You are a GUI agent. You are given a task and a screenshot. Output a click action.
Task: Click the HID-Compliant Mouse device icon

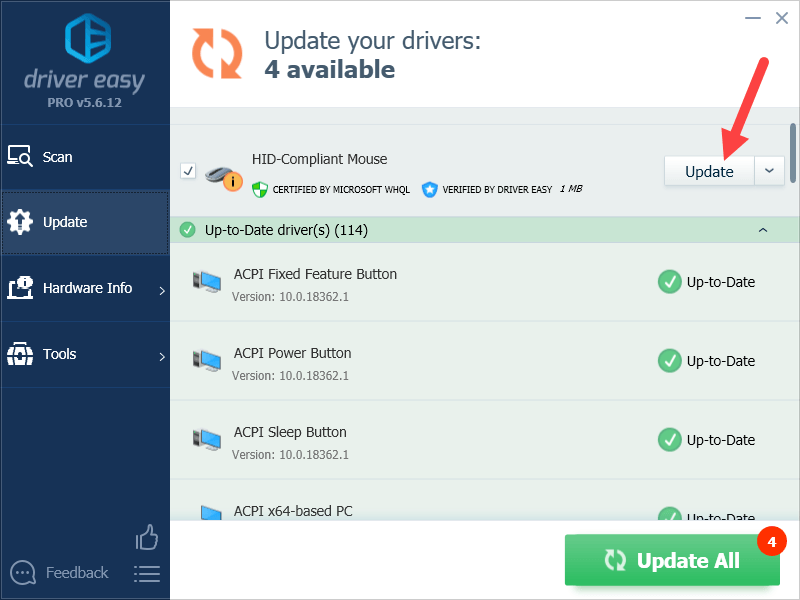pos(223,177)
